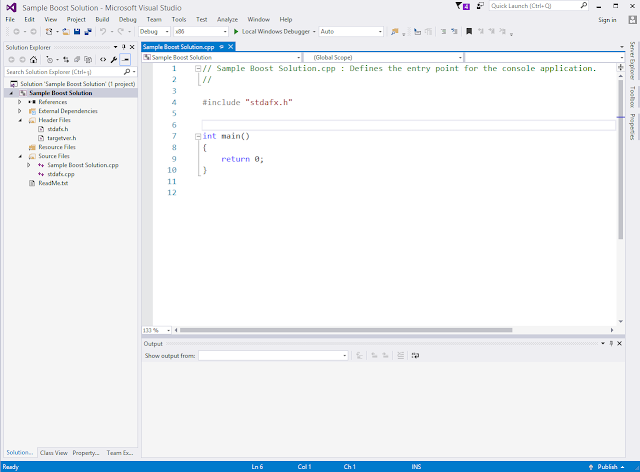The height and width of the screenshot is (472, 640).
Task: Click the Collapse All icon in Solution Explorer
Action: tap(77, 60)
